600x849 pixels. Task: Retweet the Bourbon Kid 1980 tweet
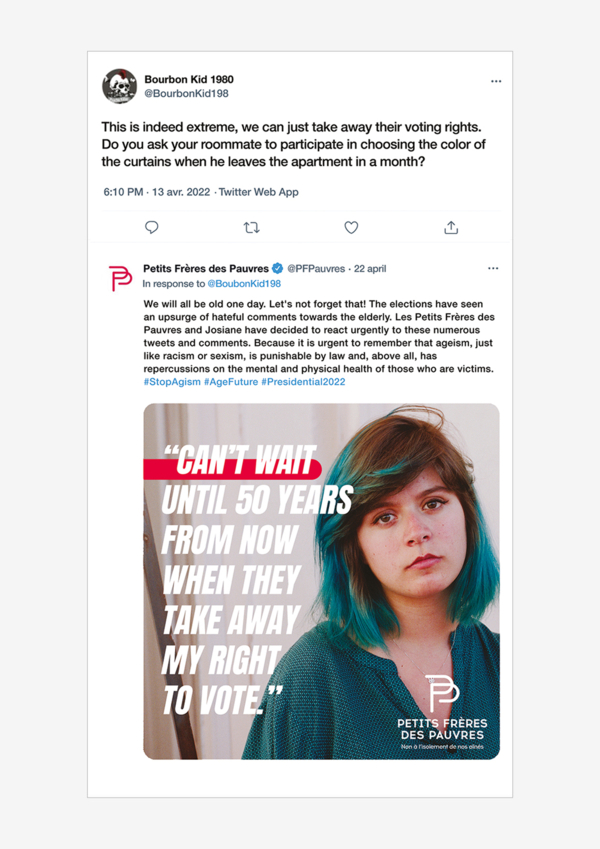tap(251, 228)
